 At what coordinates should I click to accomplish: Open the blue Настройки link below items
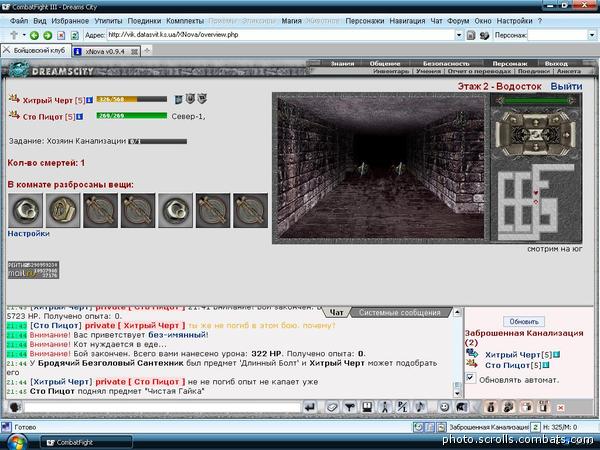(x=29, y=233)
